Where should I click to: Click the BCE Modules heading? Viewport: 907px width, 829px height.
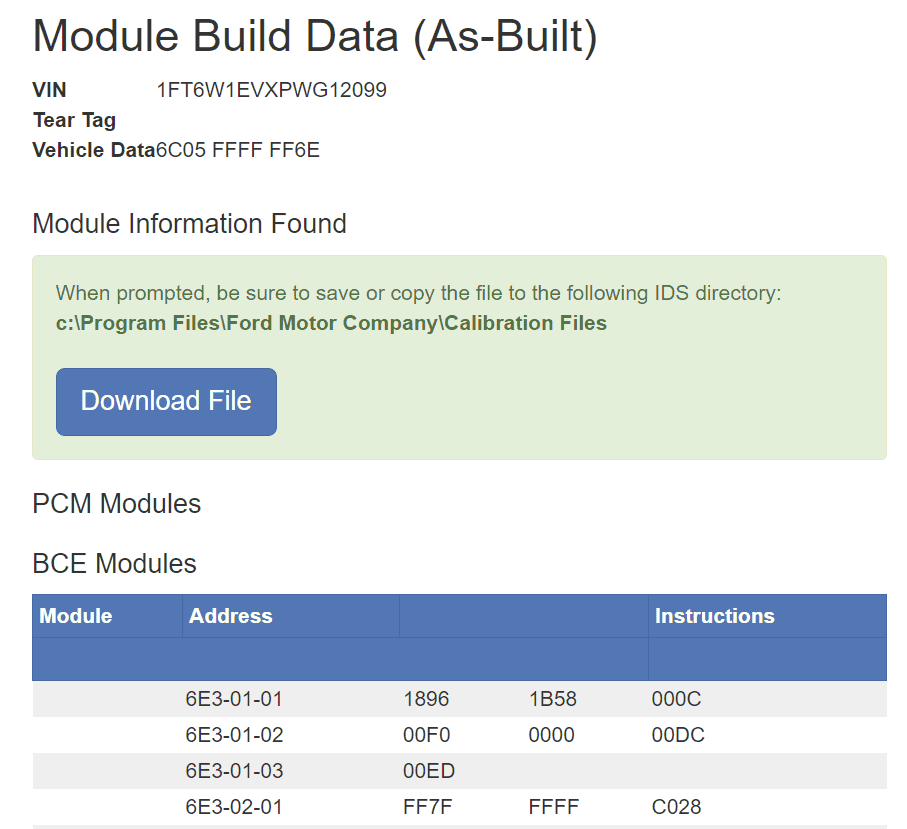coord(115,564)
